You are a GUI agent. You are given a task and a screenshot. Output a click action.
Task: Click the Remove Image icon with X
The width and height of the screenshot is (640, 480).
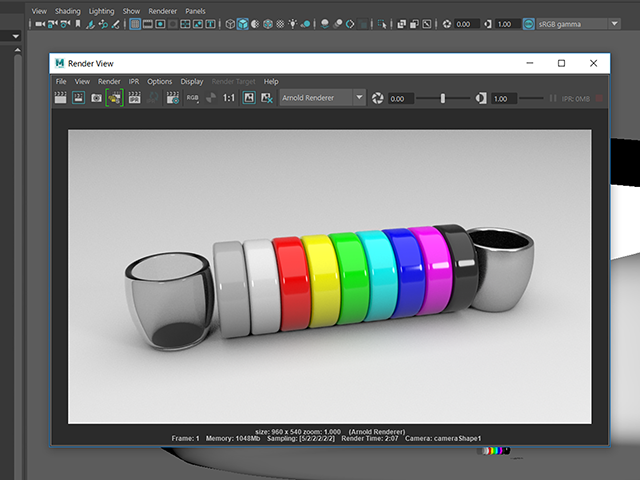267,98
